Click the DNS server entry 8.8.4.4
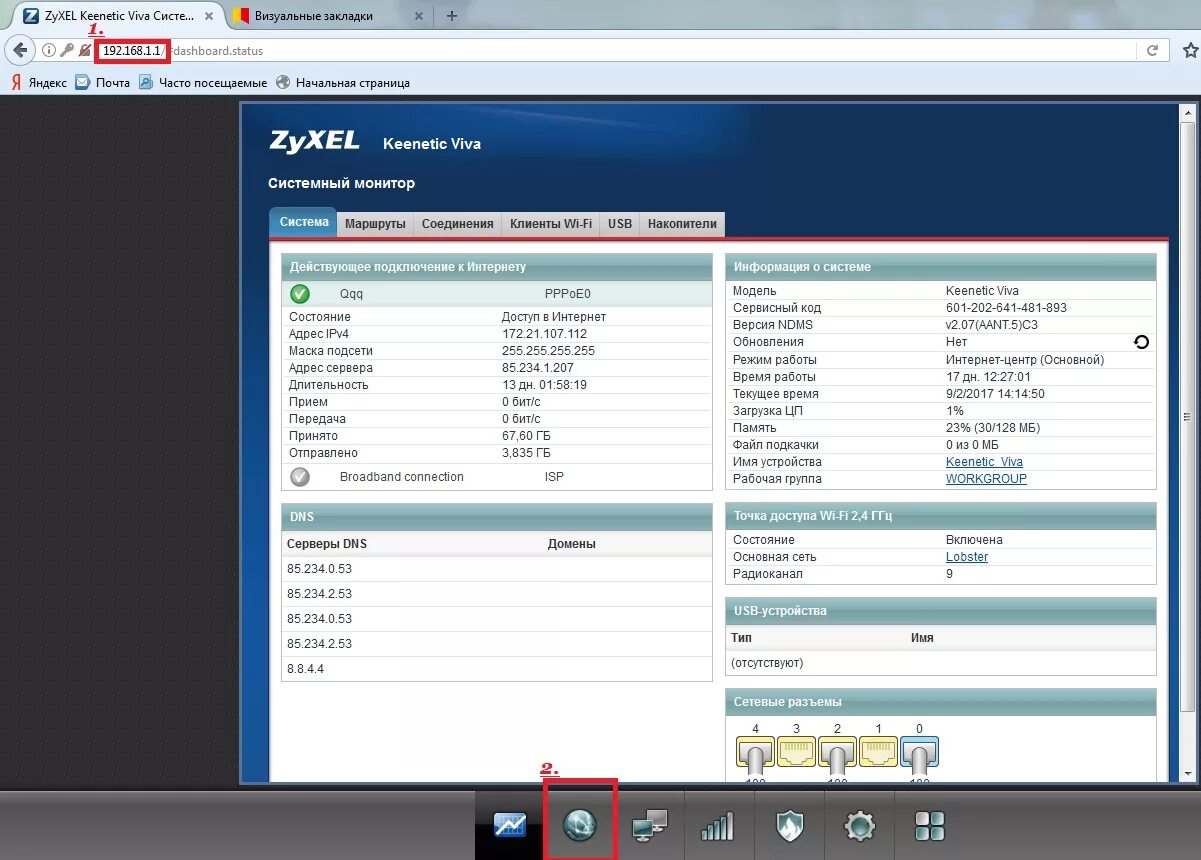 point(305,668)
